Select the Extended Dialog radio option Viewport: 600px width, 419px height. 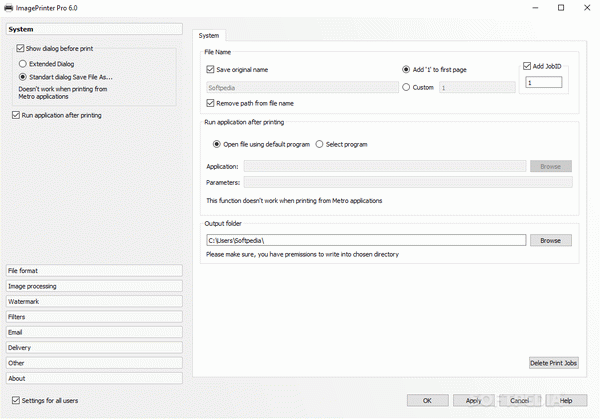23,63
